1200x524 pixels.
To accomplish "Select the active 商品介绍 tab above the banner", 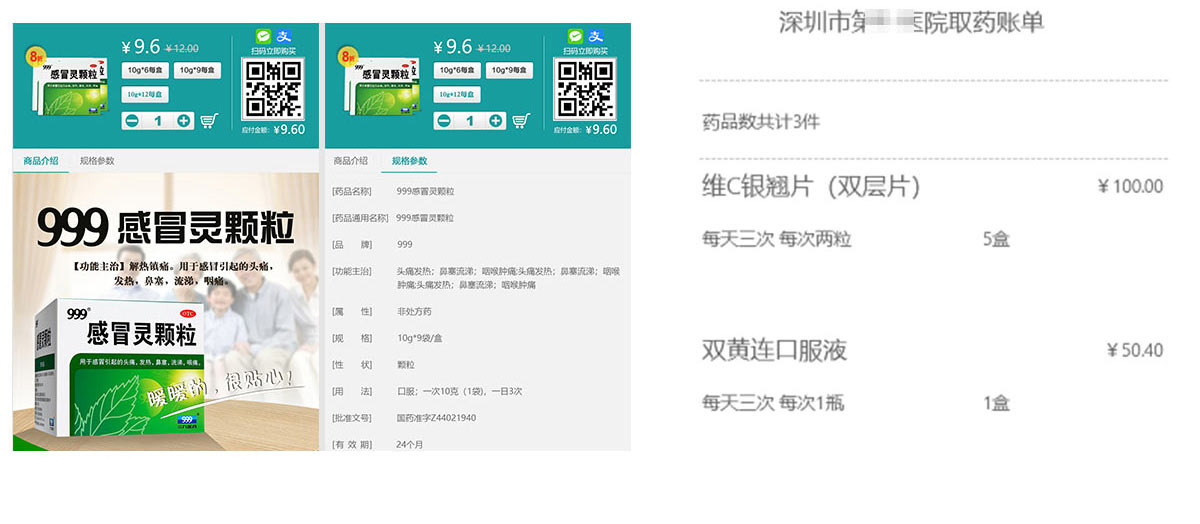I will (x=41, y=161).
